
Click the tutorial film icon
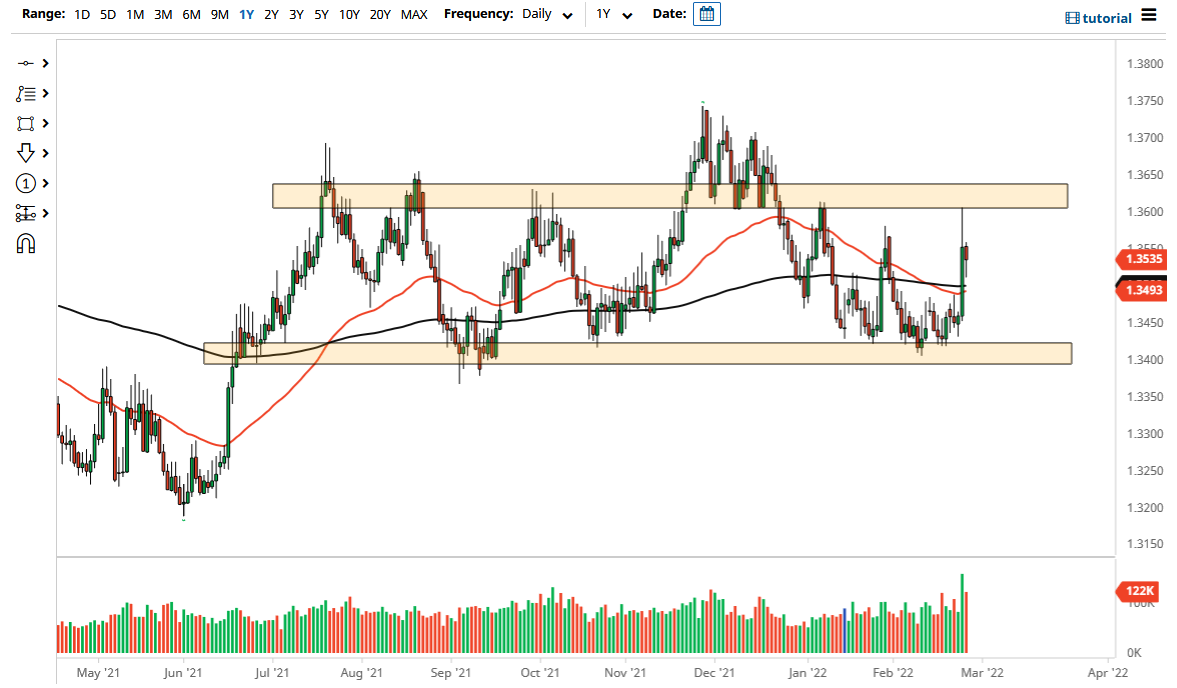click(x=1072, y=18)
